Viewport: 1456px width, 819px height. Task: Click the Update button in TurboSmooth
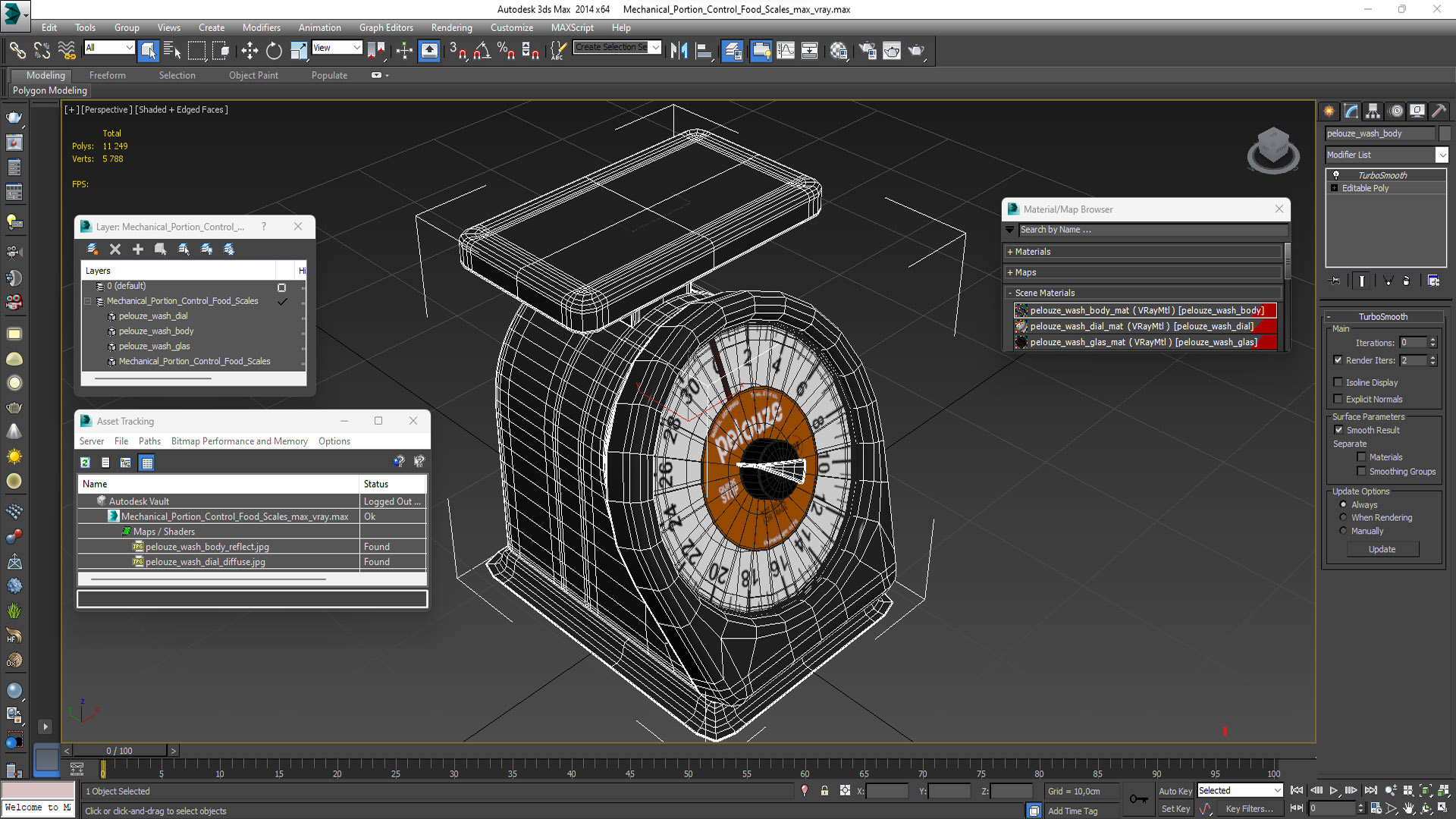(1382, 549)
